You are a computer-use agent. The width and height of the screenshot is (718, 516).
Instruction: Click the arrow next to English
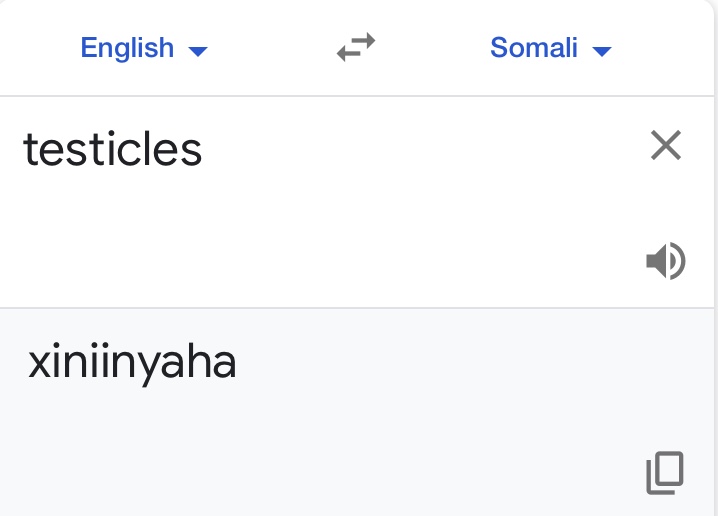click(198, 50)
